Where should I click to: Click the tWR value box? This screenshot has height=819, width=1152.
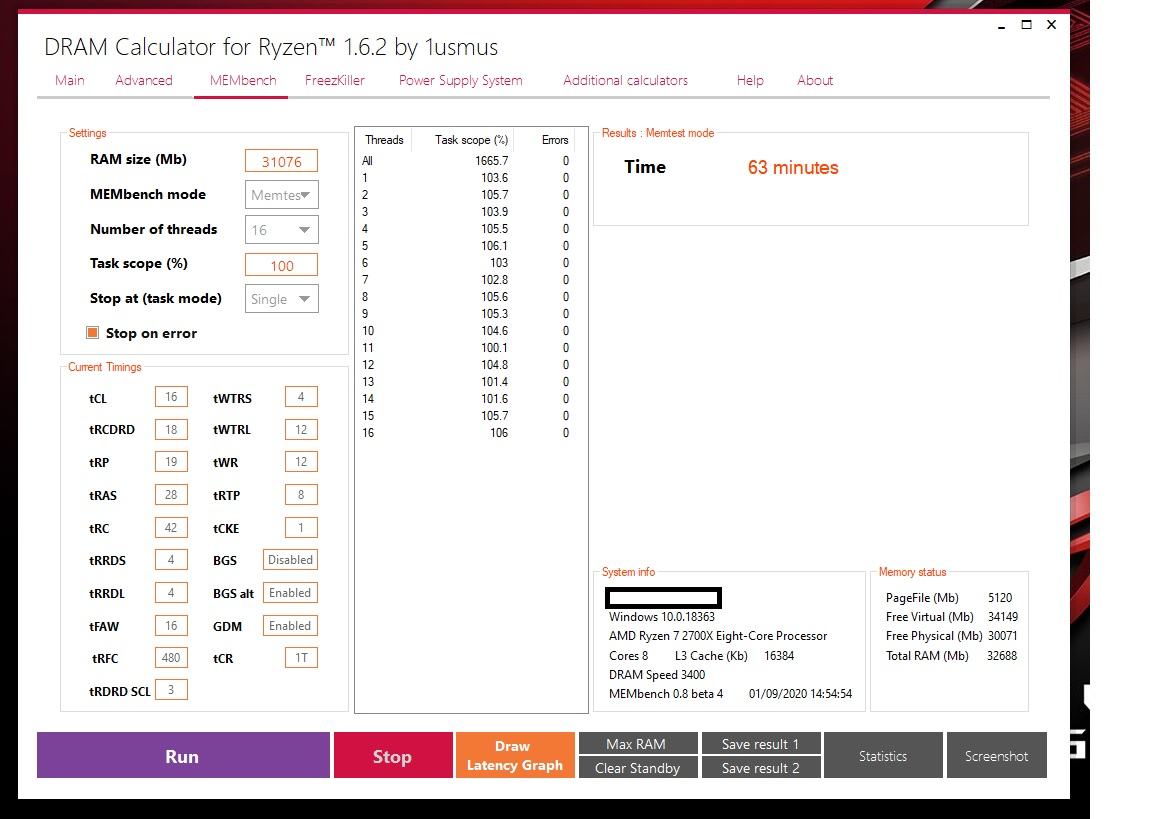pyautogui.click(x=301, y=462)
